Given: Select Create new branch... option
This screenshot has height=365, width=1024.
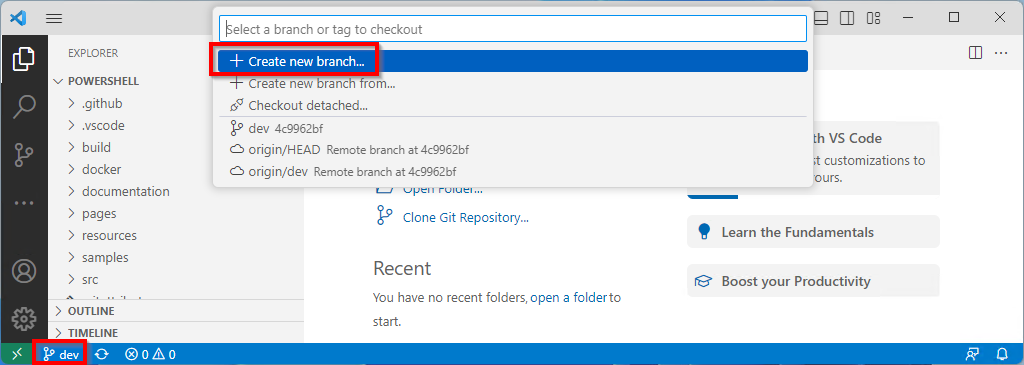Looking at the screenshot, I should pos(513,61).
